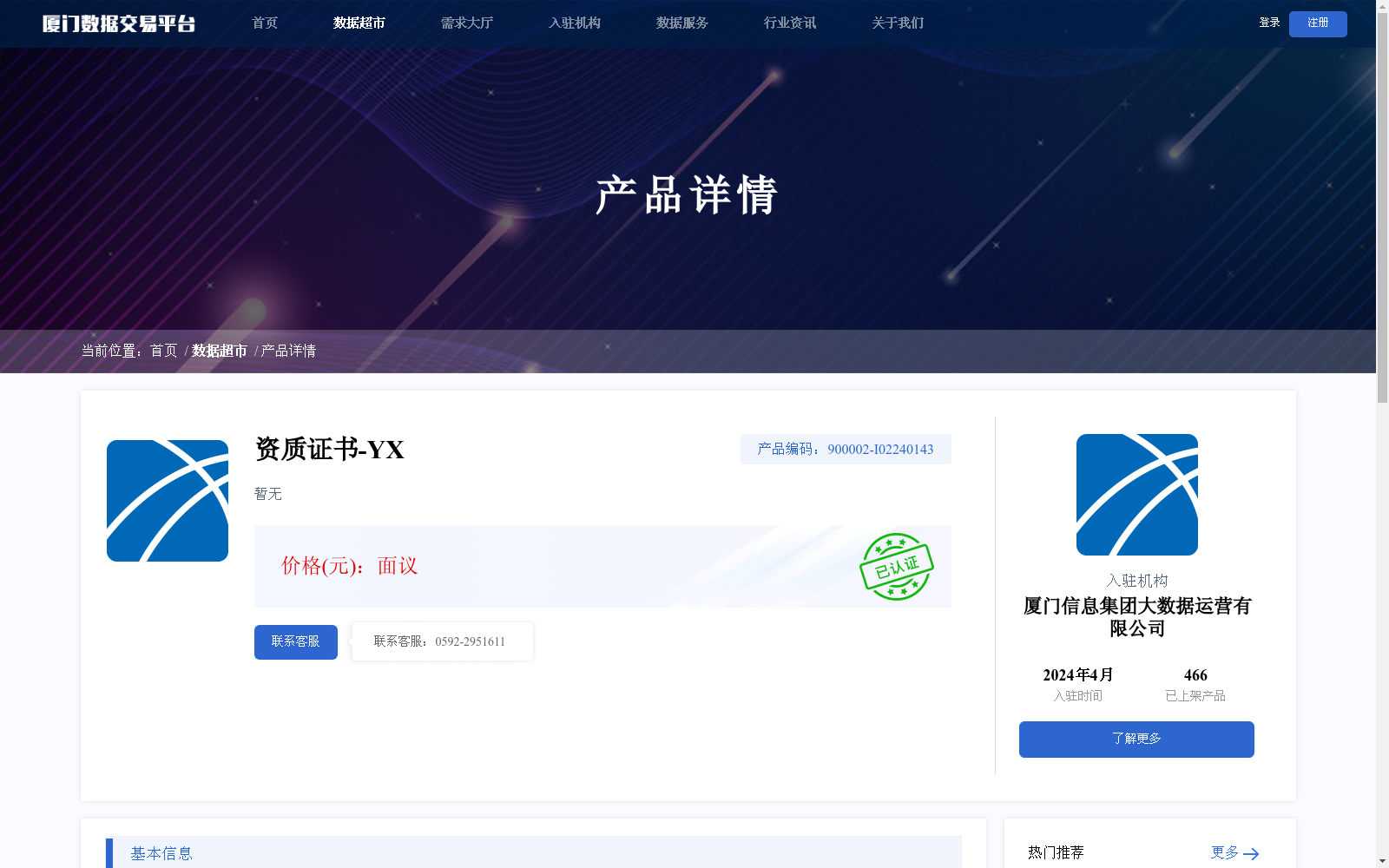This screenshot has height=868, width=1389.
Task: Click the 联系客服 0592-2951611 phone tooltip
Action: pyautogui.click(x=443, y=641)
